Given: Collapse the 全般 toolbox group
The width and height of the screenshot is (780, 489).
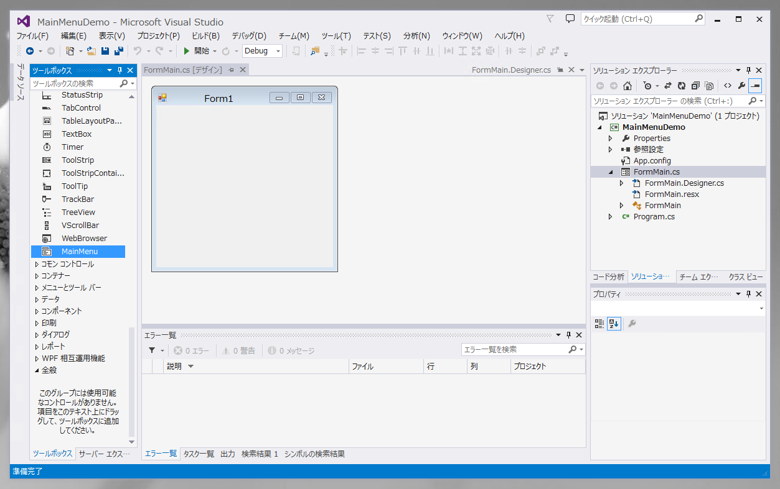Looking at the screenshot, I should pyautogui.click(x=37, y=370).
